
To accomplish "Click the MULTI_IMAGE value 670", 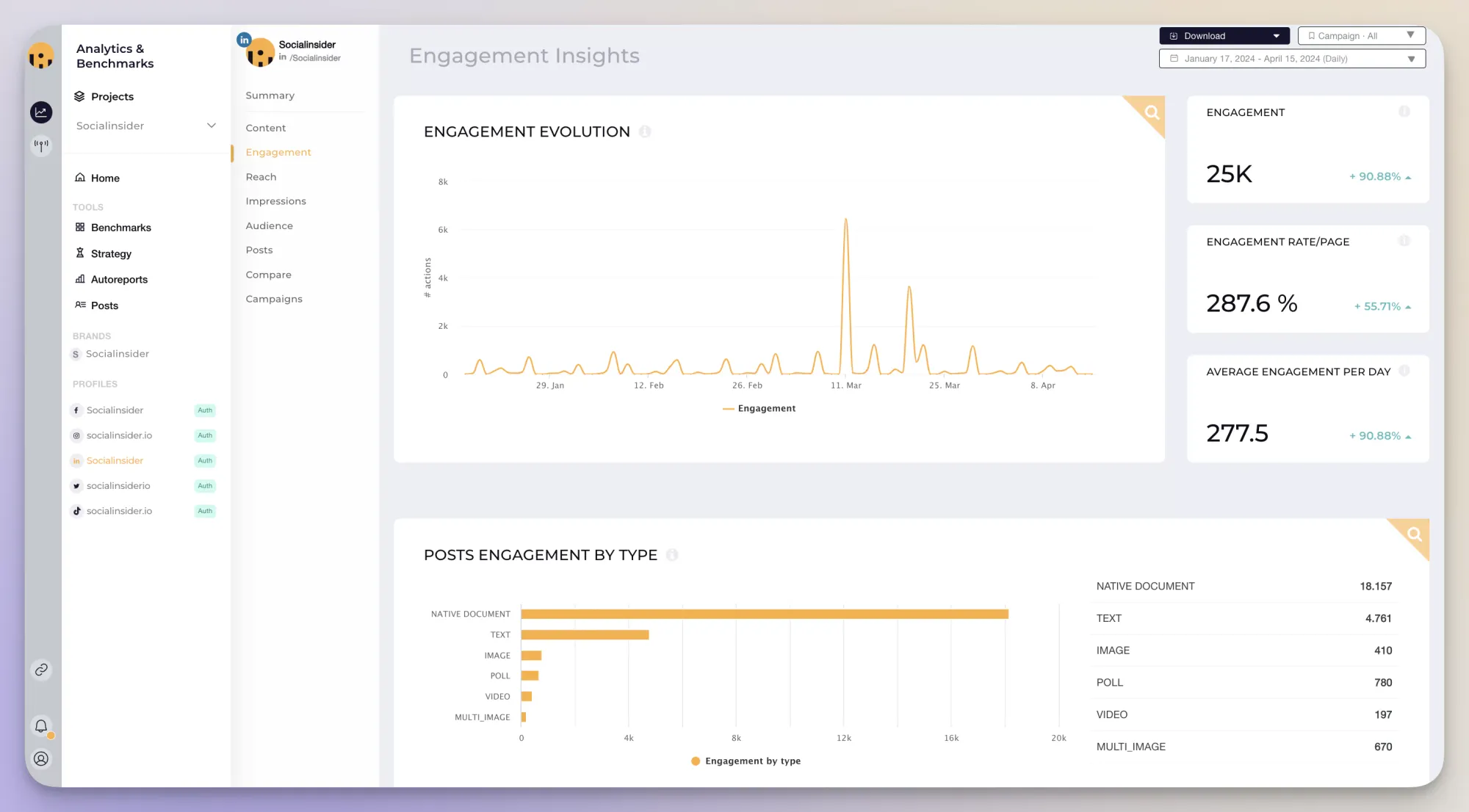I will [1383, 747].
